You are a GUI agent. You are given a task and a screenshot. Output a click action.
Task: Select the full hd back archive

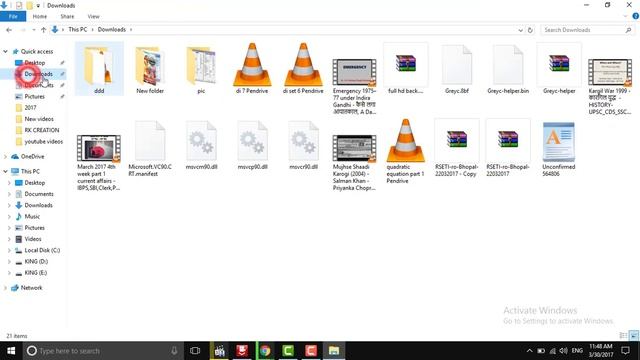(x=405, y=69)
